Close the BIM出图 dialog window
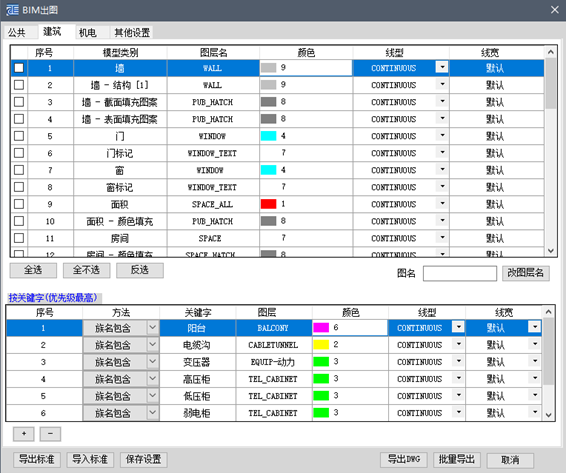Screen dimensions: 566x473 (554, 10)
